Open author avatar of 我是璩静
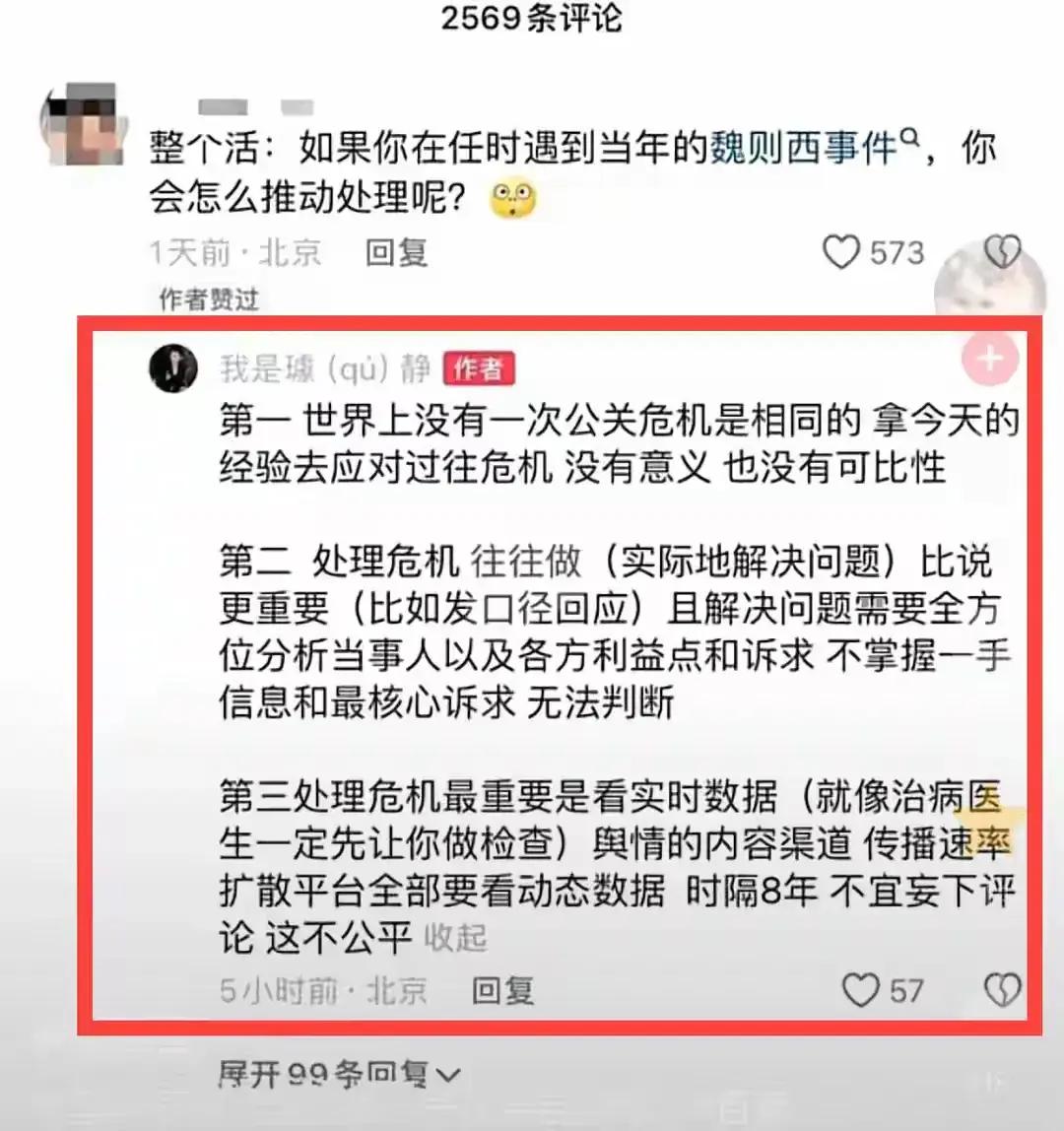The height and width of the screenshot is (1131, 1064). coord(173,367)
